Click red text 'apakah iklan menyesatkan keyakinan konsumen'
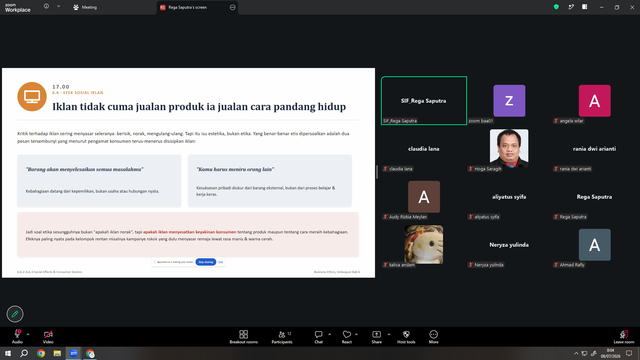 pos(189,232)
